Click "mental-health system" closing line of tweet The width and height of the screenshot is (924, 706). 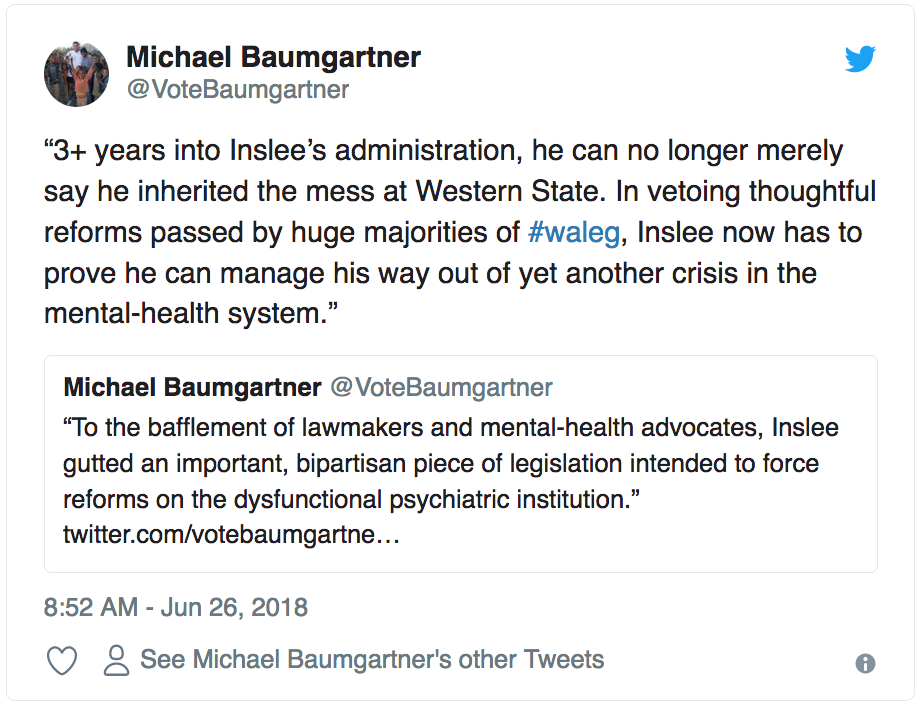click(192, 314)
